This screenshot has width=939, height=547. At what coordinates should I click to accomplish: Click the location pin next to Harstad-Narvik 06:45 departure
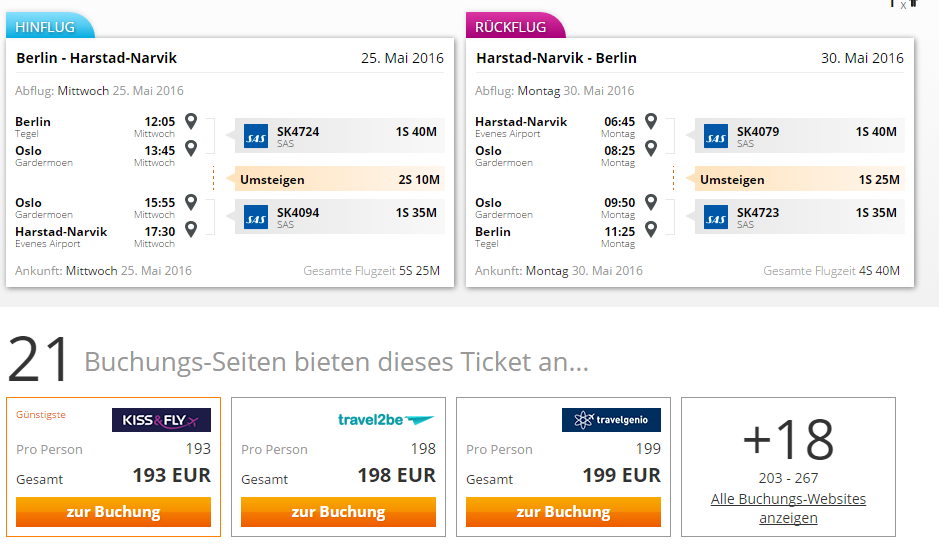coord(651,121)
